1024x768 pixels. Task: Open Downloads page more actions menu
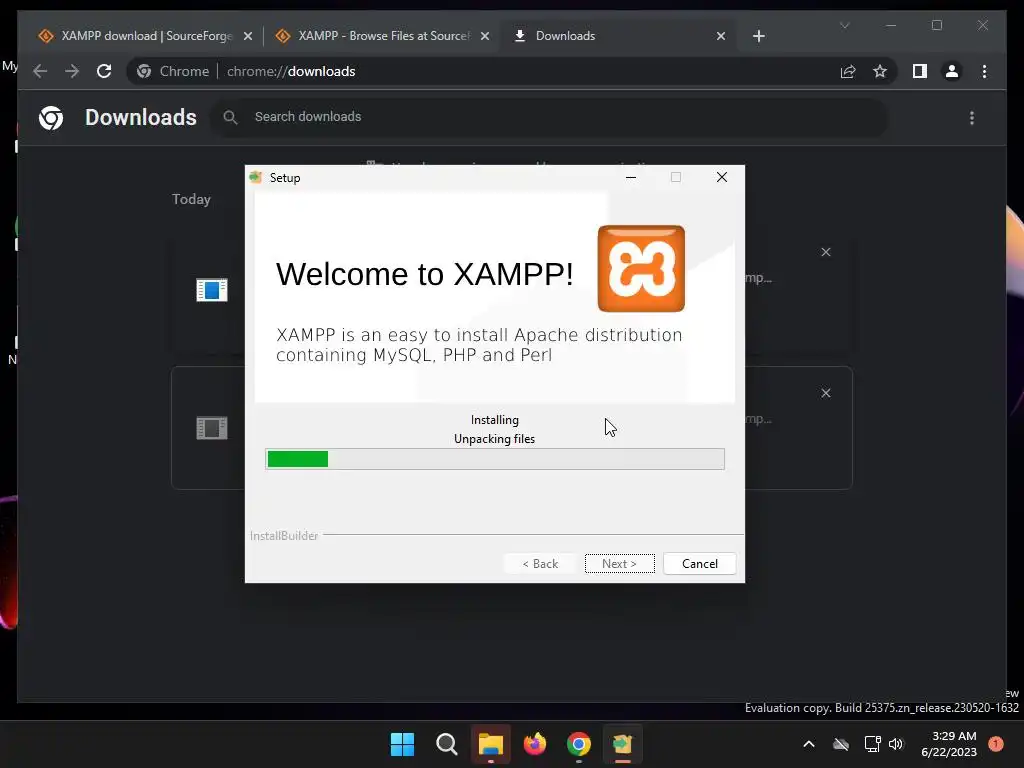(972, 118)
